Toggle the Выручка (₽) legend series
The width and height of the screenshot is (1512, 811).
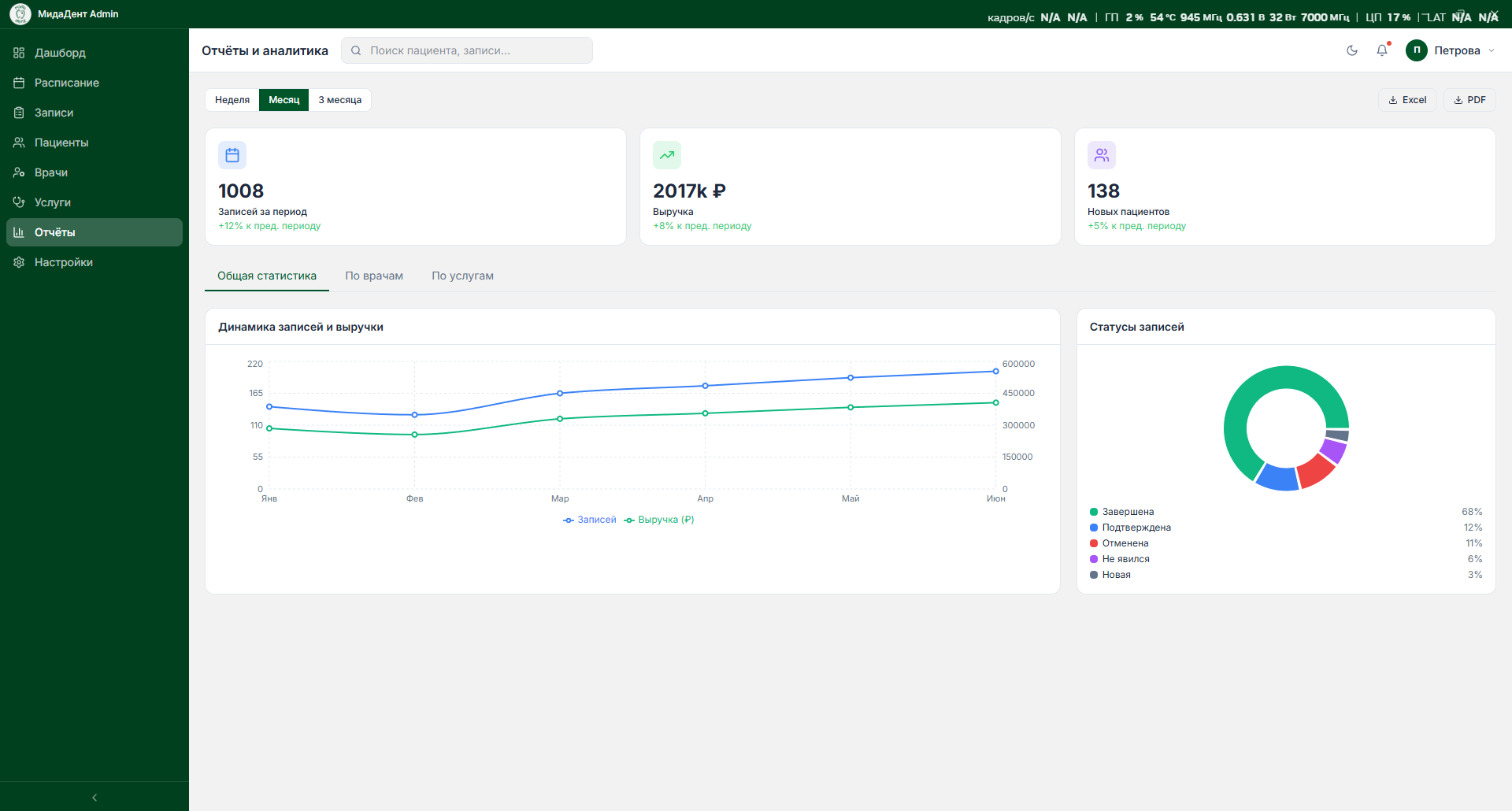point(659,520)
